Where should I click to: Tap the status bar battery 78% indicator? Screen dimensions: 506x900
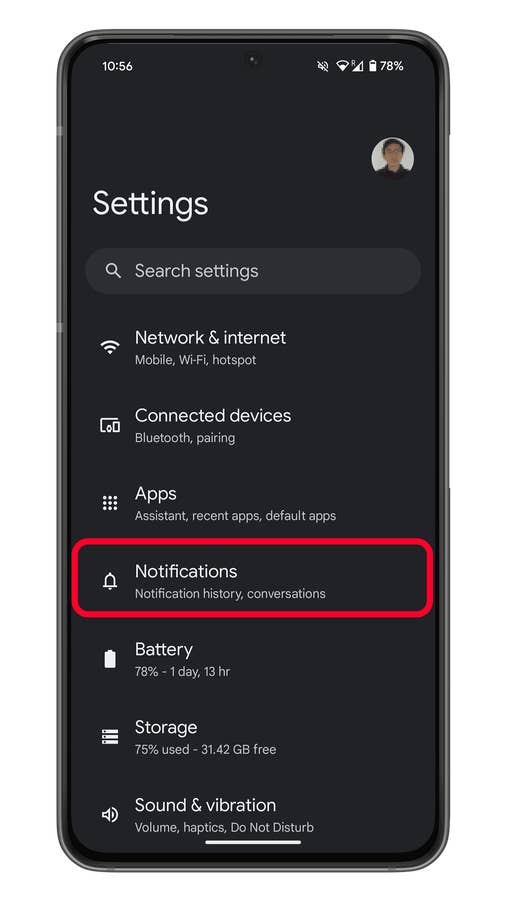pyautogui.click(x=386, y=66)
